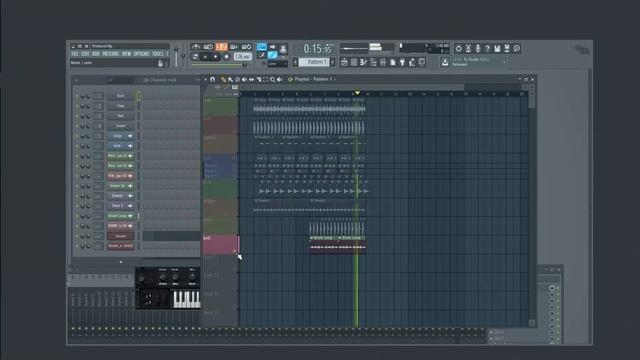Start playback with the play button

205,57
